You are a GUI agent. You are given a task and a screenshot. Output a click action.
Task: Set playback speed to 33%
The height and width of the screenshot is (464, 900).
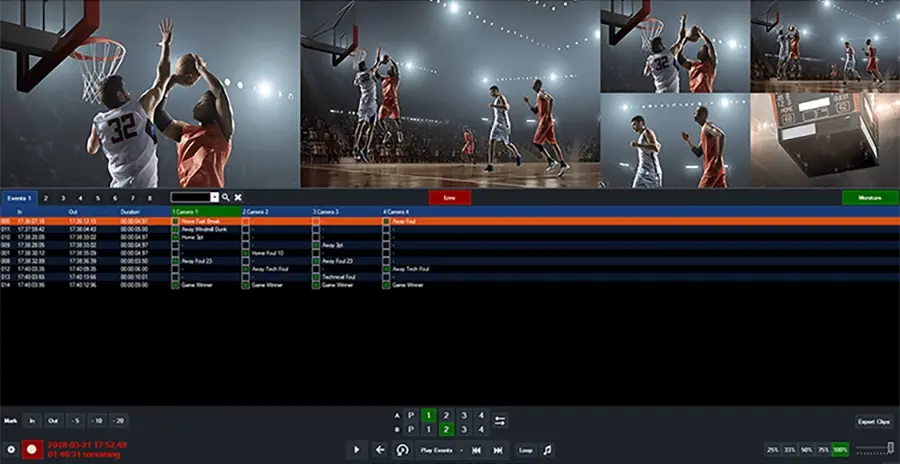pyautogui.click(x=790, y=450)
